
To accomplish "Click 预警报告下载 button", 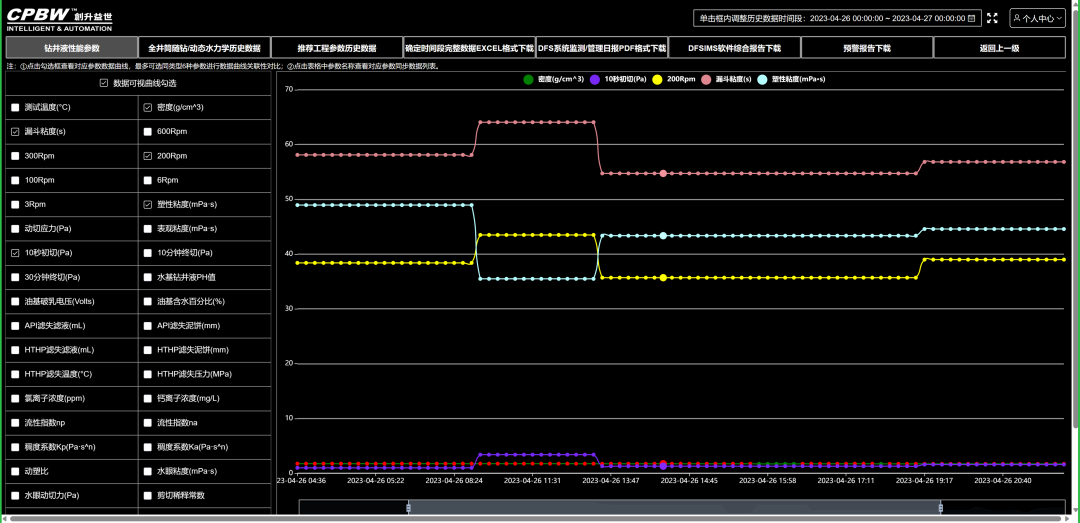I will tap(867, 48).
